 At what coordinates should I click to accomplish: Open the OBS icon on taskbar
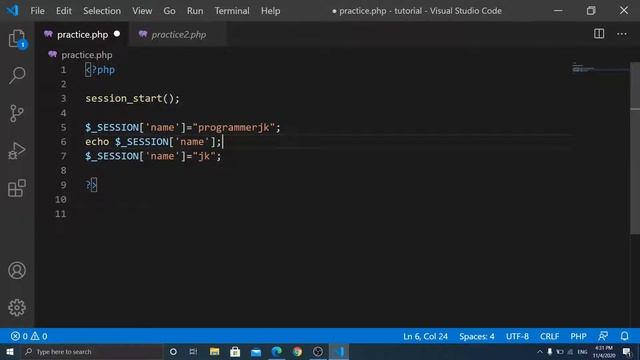tap(318, 351)
